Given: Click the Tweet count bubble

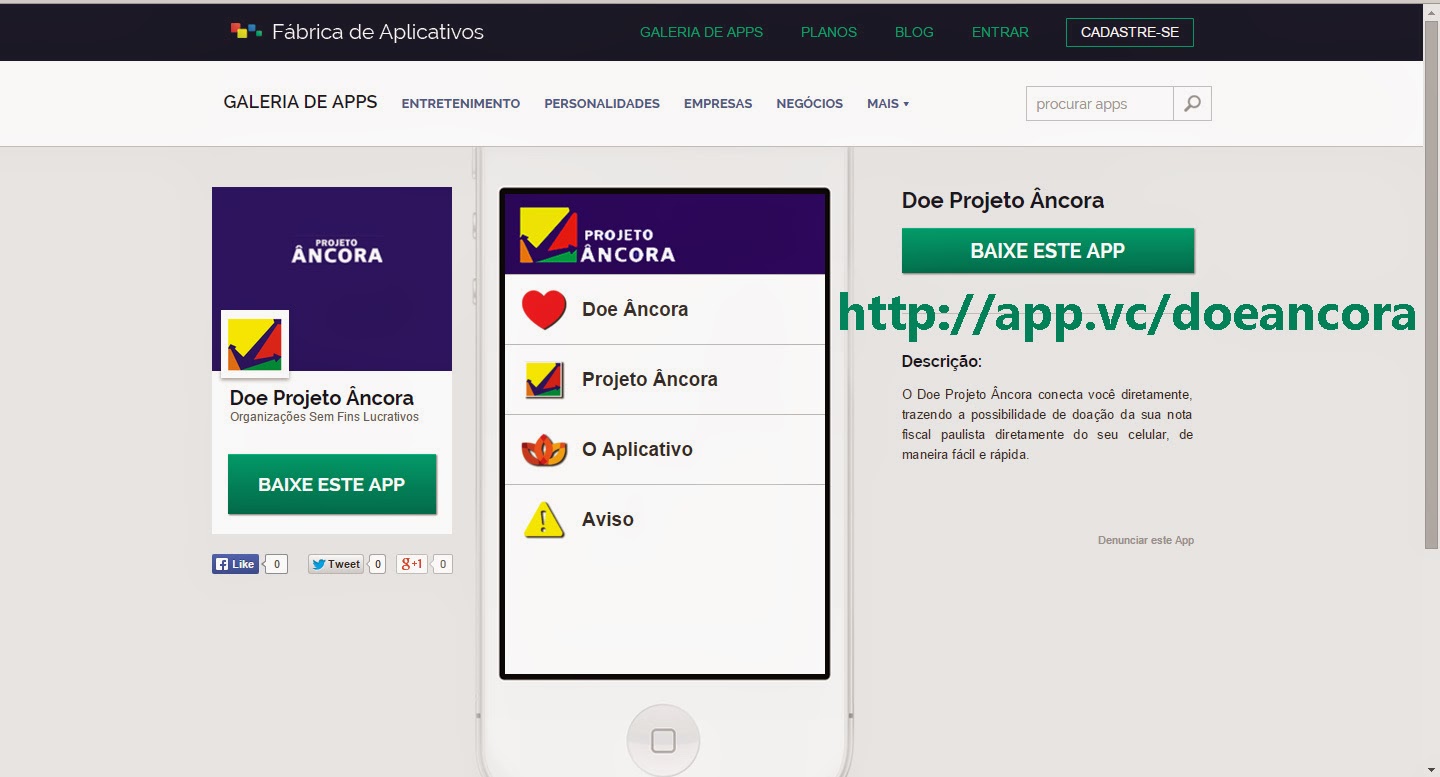Looking at the screenshot, I should (x=377, y=564).
